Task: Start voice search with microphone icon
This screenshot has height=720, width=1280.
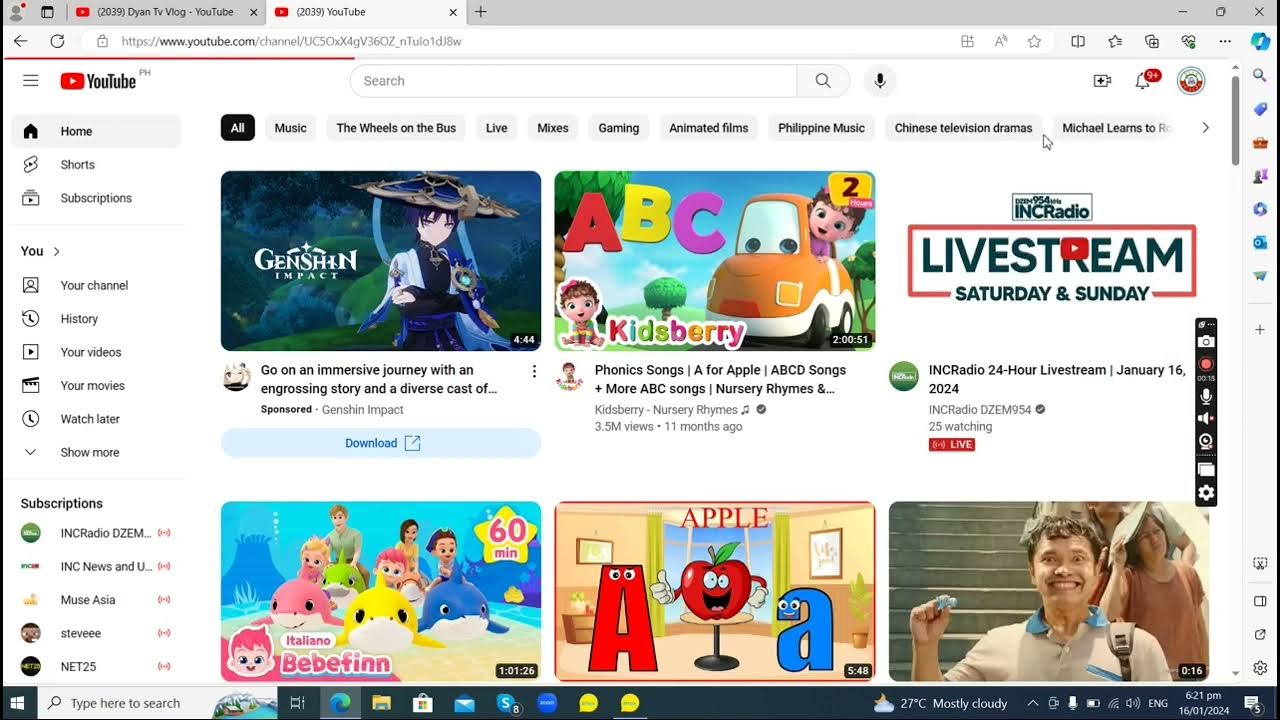Action: click(x=880, y=81)
